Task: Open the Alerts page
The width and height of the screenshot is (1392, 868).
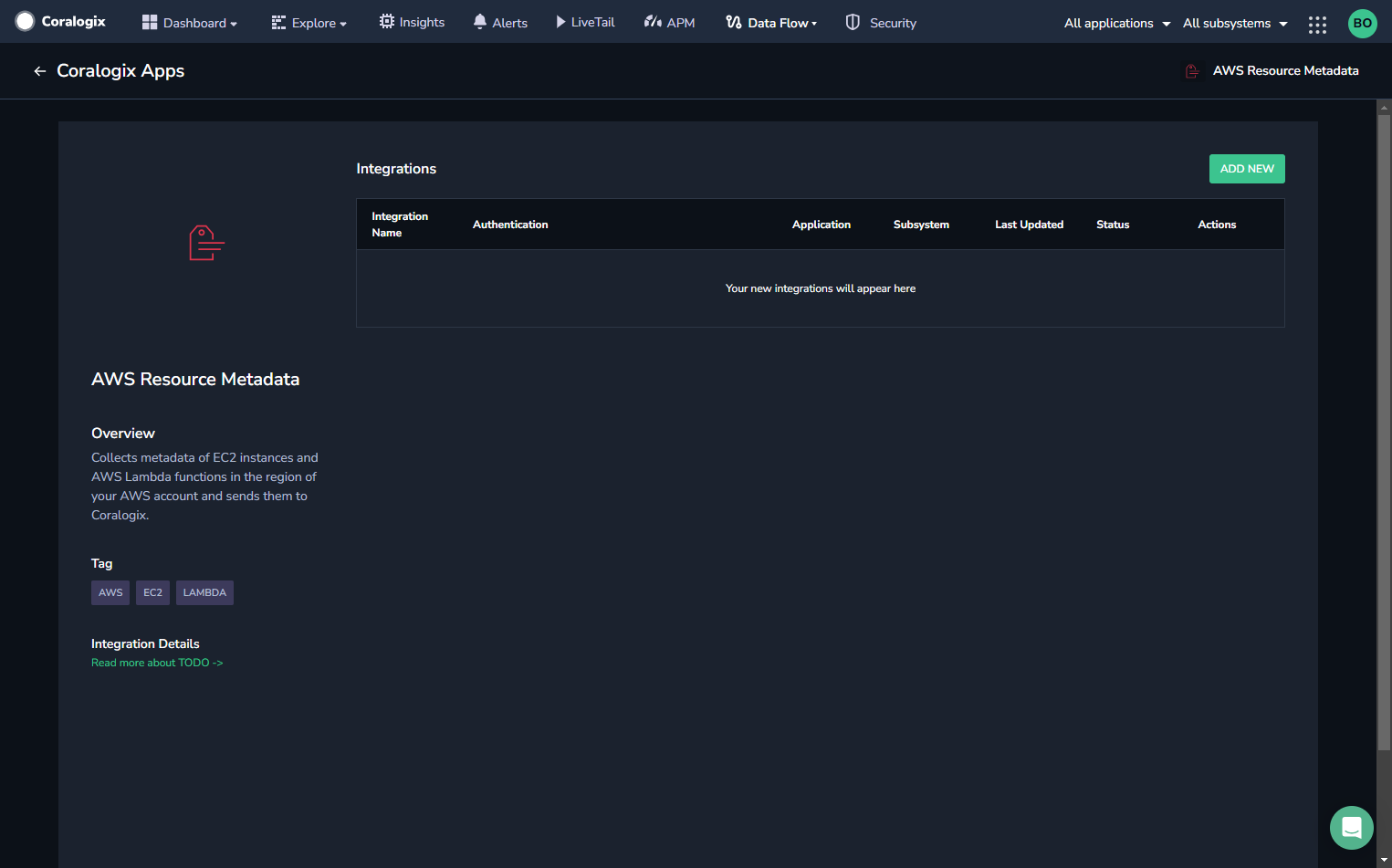Action: (500, 23)
